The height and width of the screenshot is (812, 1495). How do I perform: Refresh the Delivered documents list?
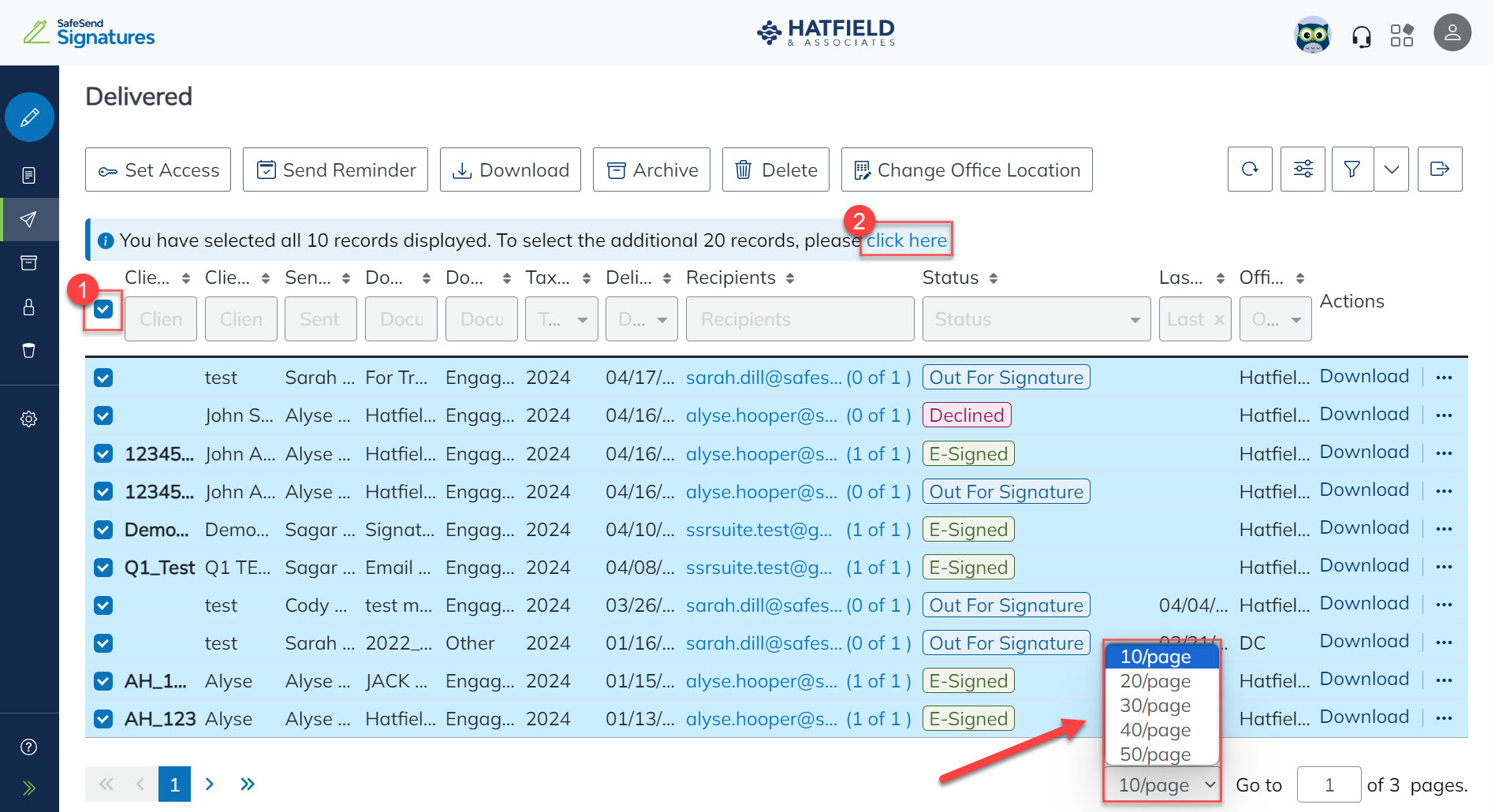1250,169
